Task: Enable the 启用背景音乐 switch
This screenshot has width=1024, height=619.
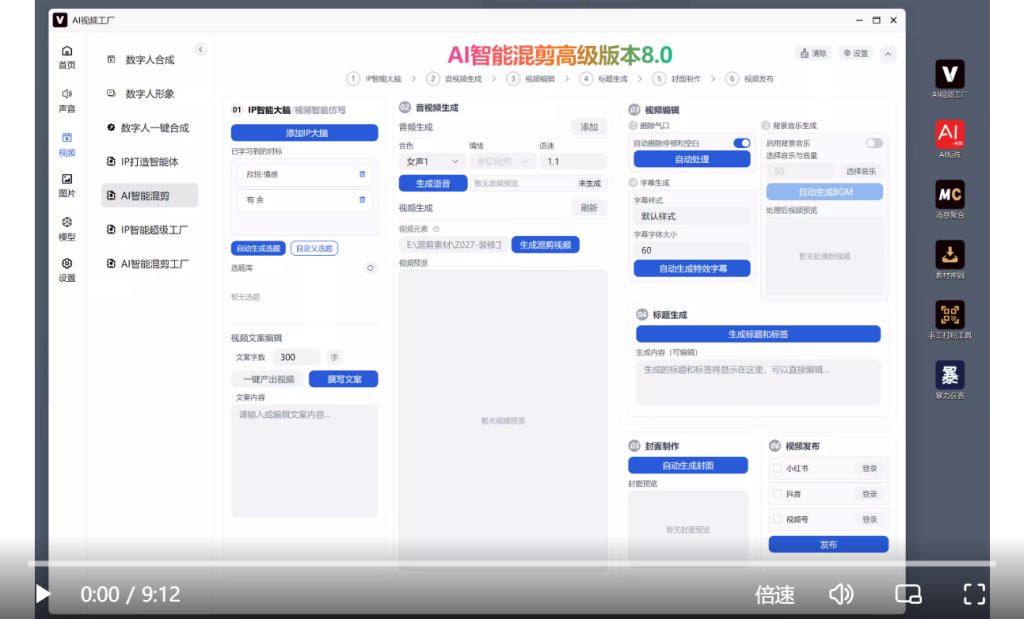Action: (873, 143)
